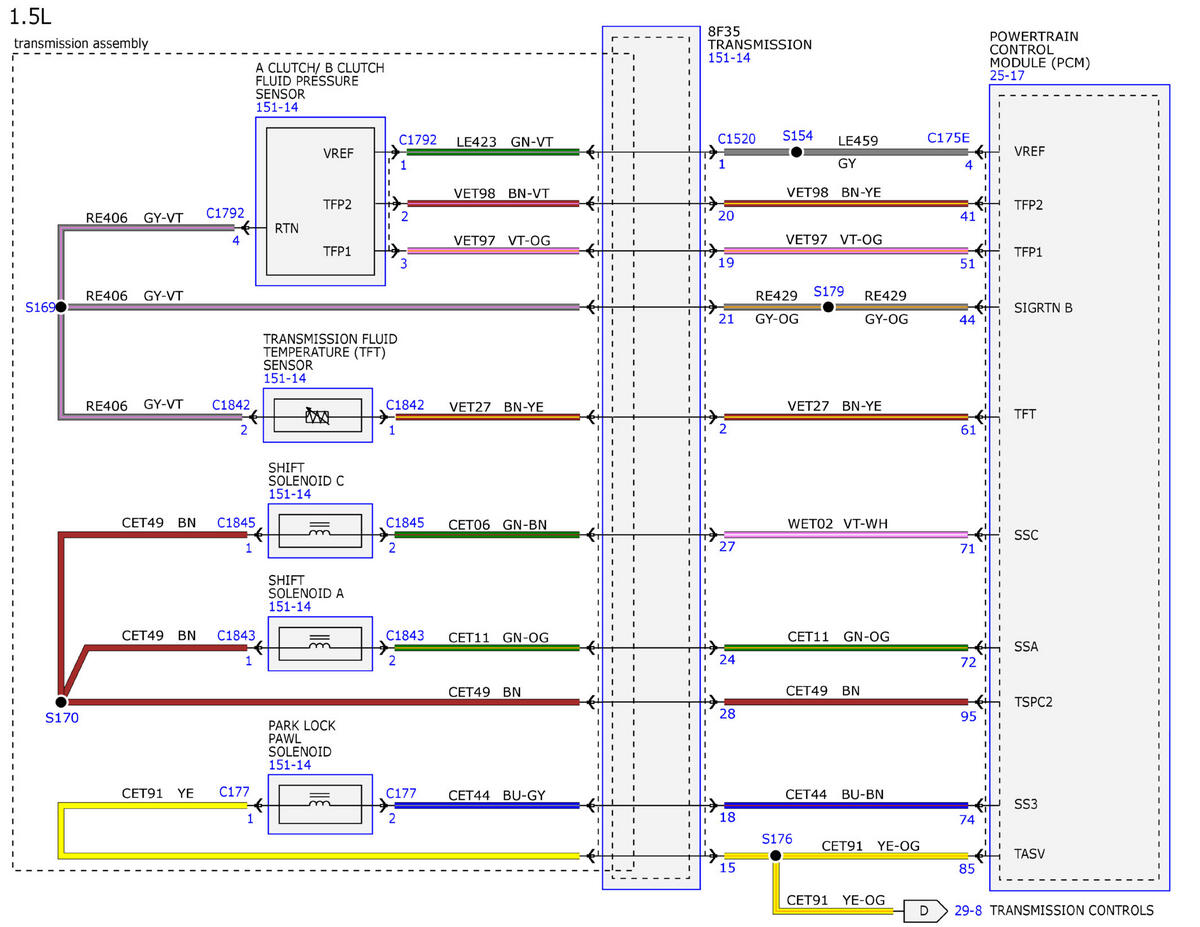Viewport: 1200px width, 927px height.
Task: Click the SIGRTN B pin label on PCM
Action: click(1043, 308)
